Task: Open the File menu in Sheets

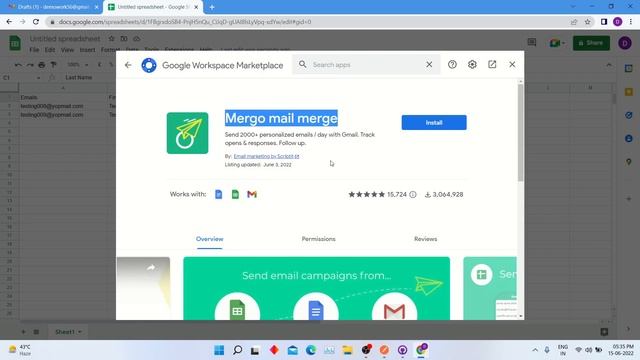Action: click(34, 50)
